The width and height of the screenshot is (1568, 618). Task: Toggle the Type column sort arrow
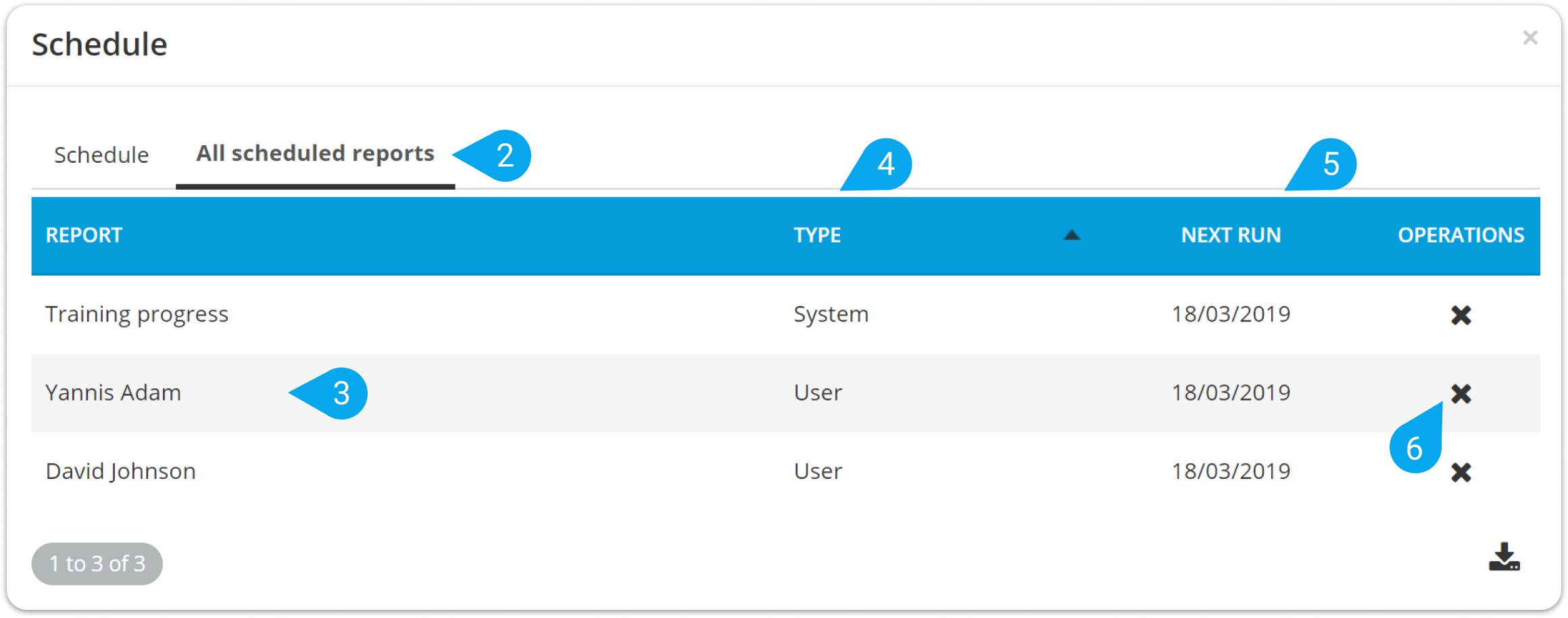click(x=1071, y=235)
